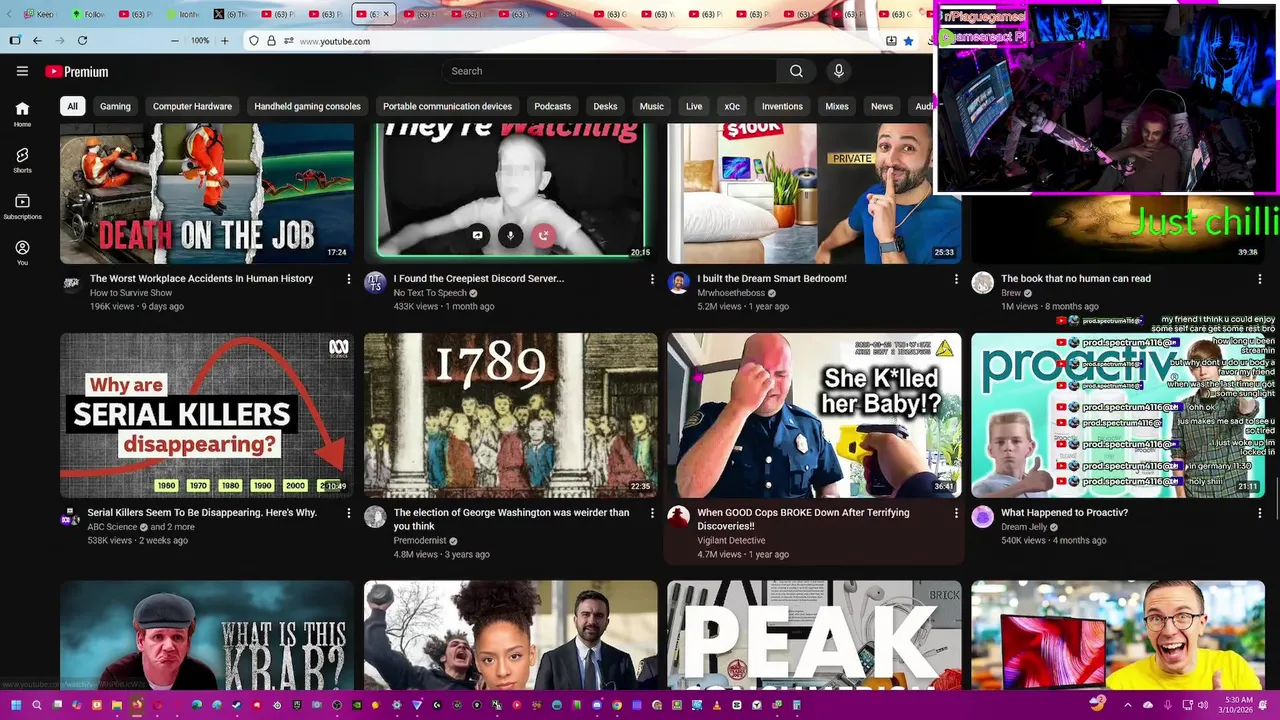Select the Inventions filter chip

click(782, 106)
